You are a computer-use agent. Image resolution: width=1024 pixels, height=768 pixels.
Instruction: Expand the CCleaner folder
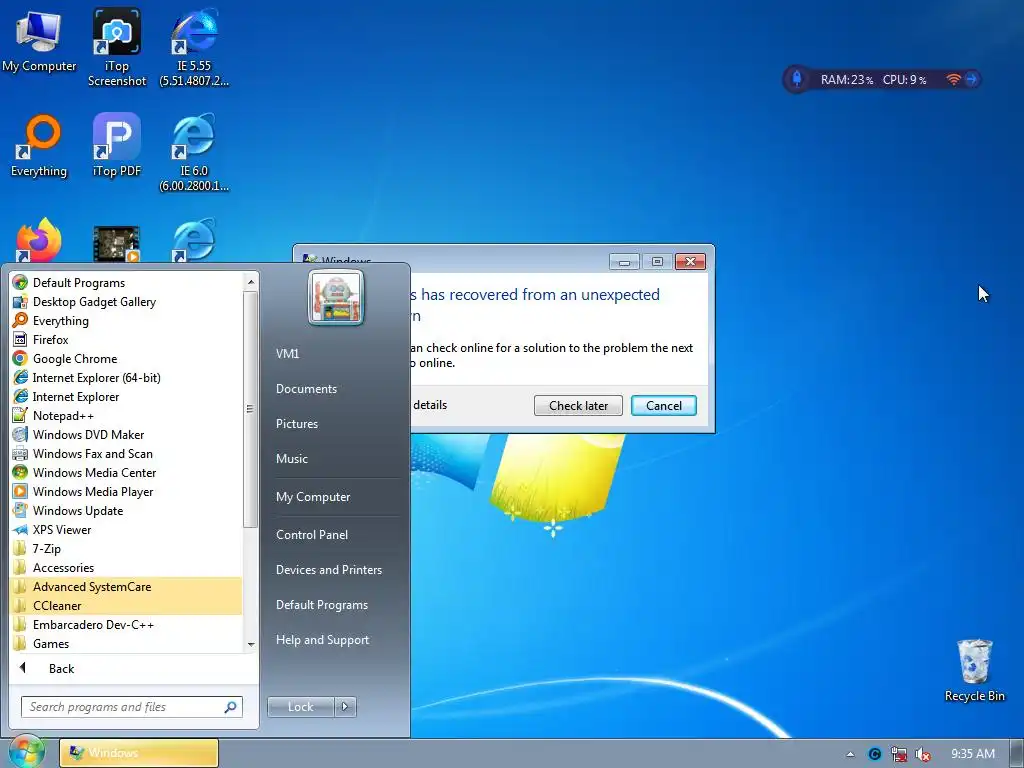pos(127,605)
